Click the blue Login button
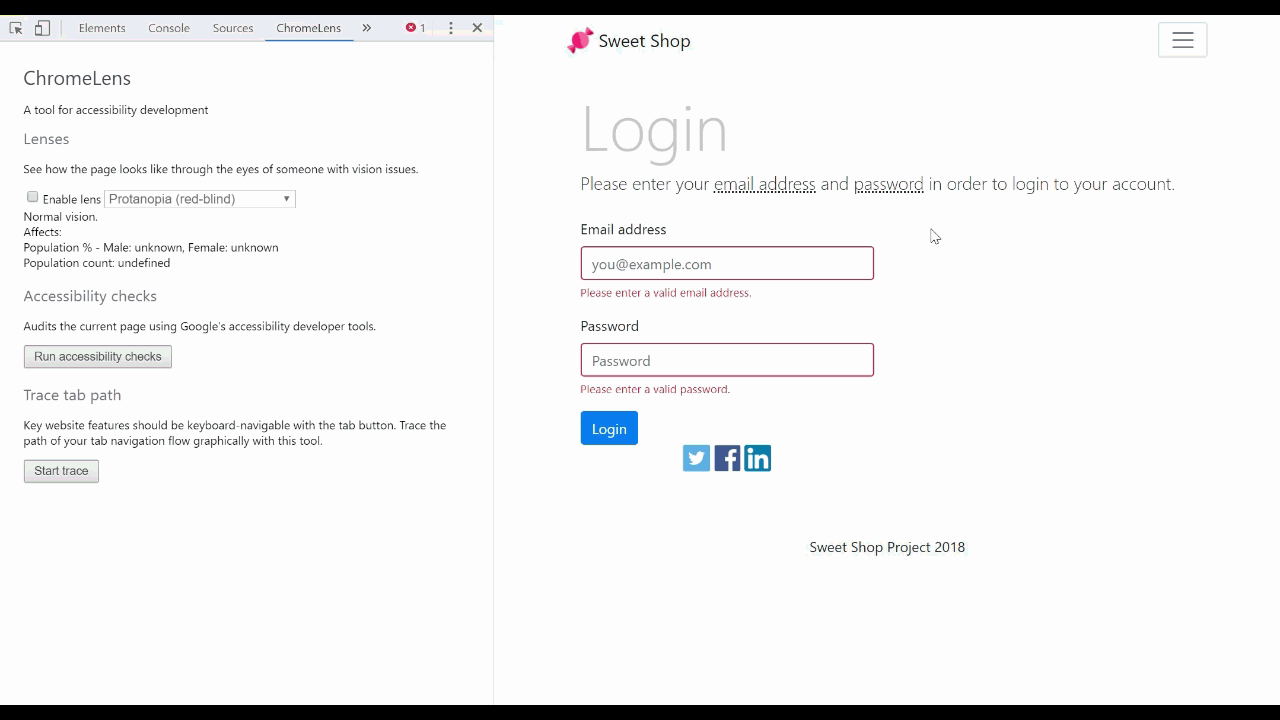Image resolution: width=1280 pixels, height=720 pixels. (609, 428)
